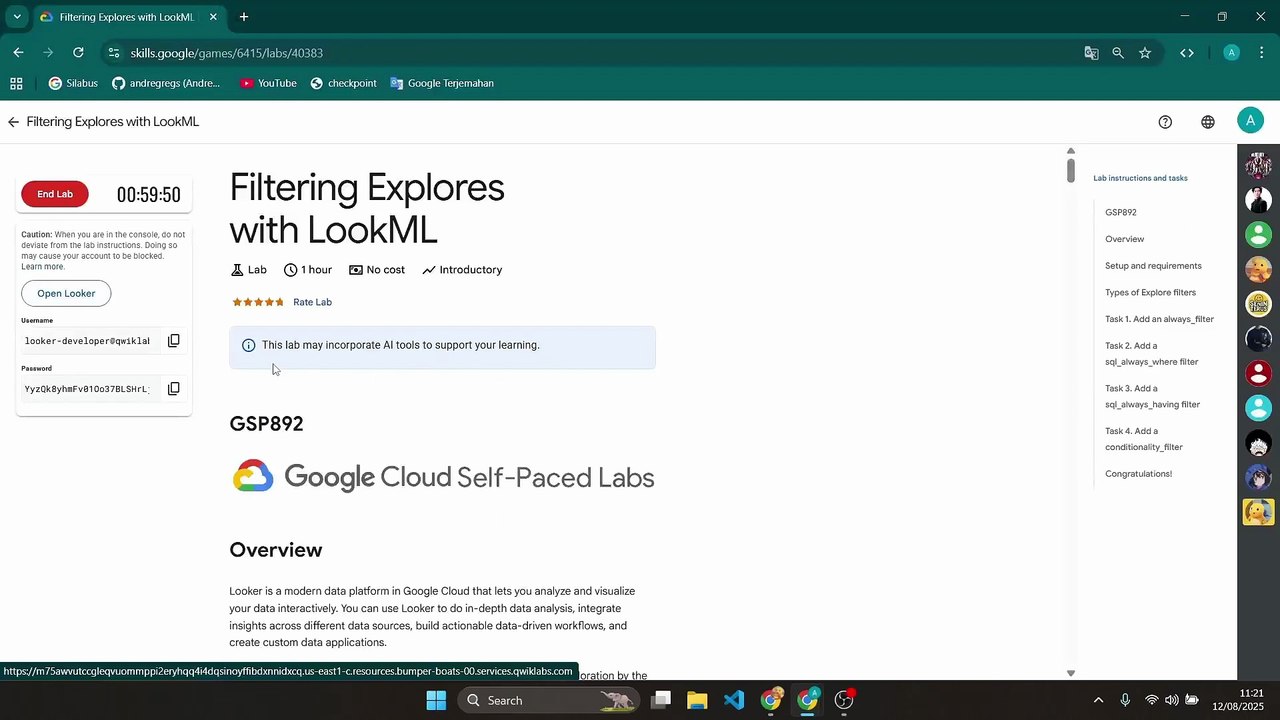Expand the tab search dropdown
This screenshot has height=720, width=1280.
(x=17, y=17)
